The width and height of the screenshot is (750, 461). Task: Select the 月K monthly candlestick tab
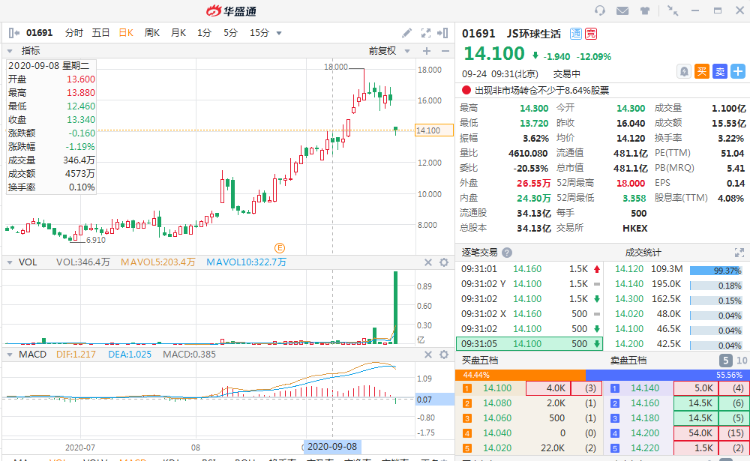[x=178, y=33]
